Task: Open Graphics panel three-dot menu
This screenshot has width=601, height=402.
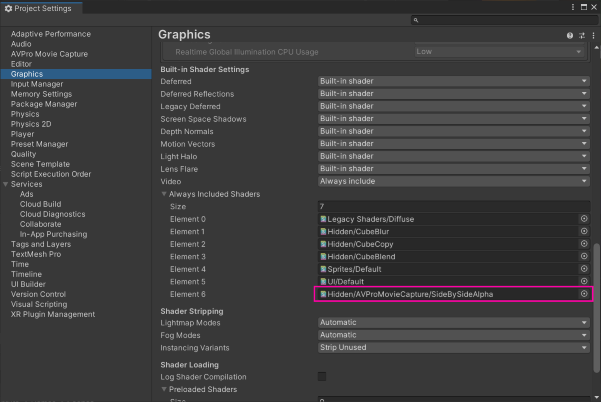Action: coord(593,36)
